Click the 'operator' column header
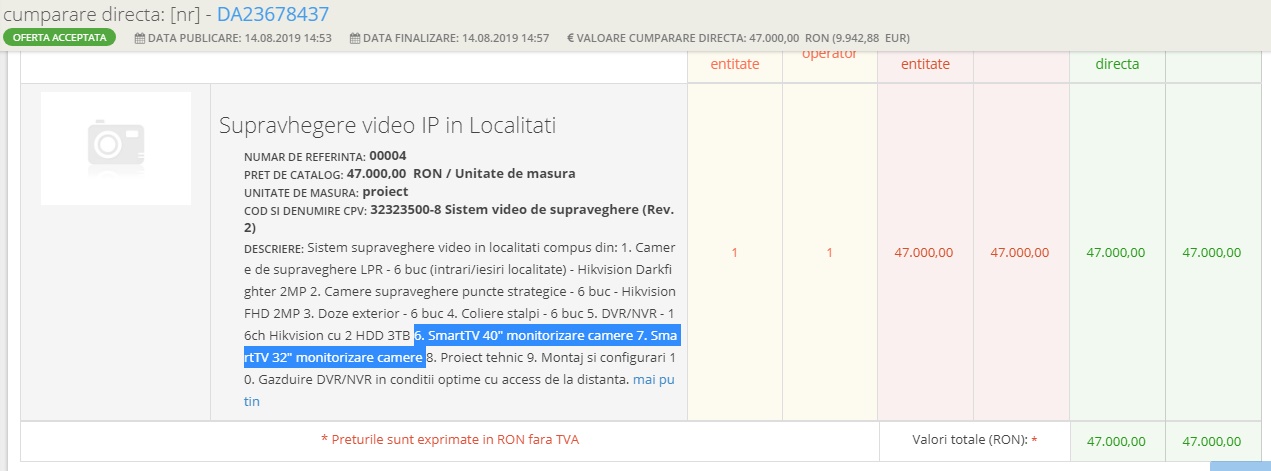1271x471 pixels. point(829,53)
